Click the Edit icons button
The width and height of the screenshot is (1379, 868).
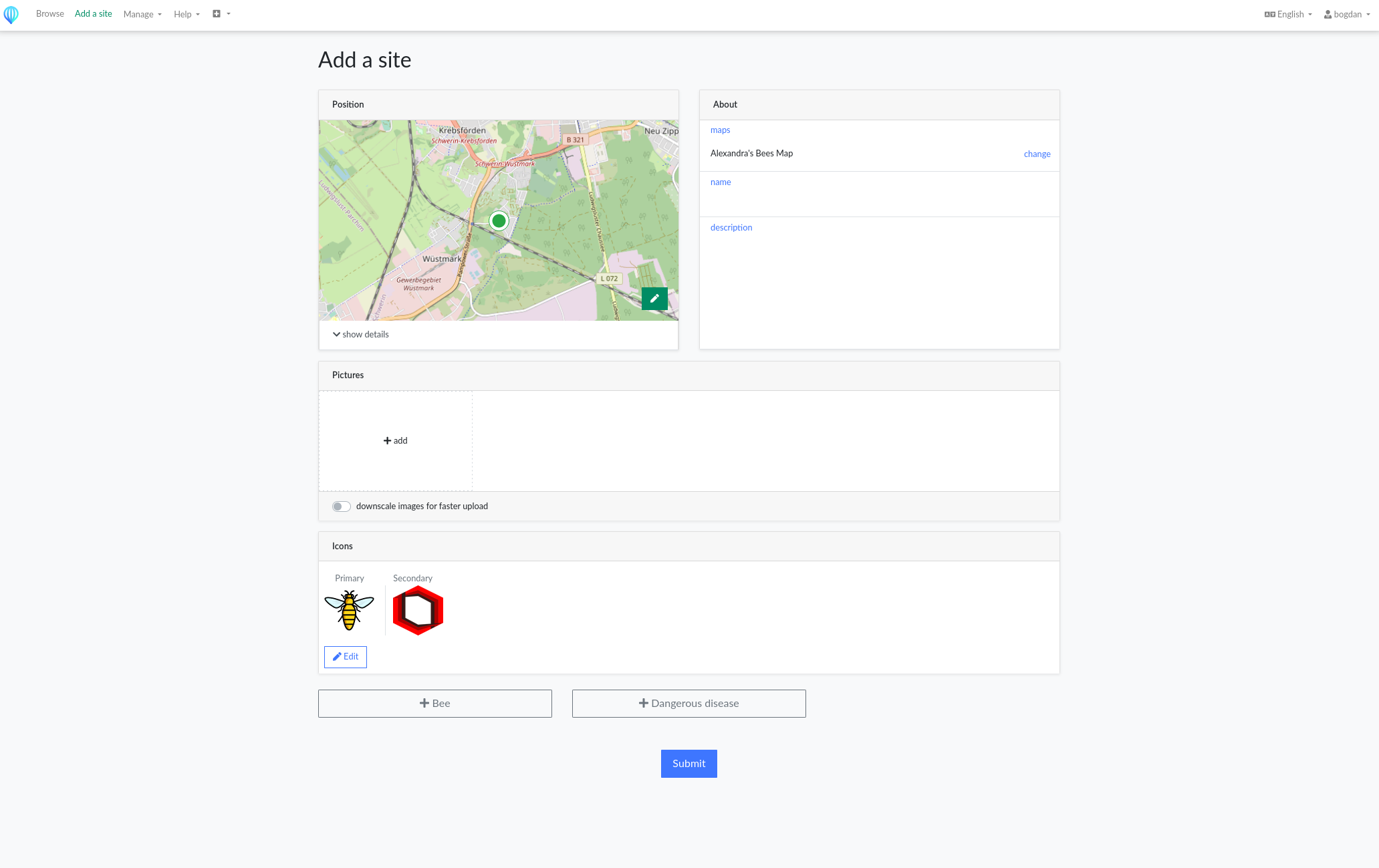click(346, 657)
